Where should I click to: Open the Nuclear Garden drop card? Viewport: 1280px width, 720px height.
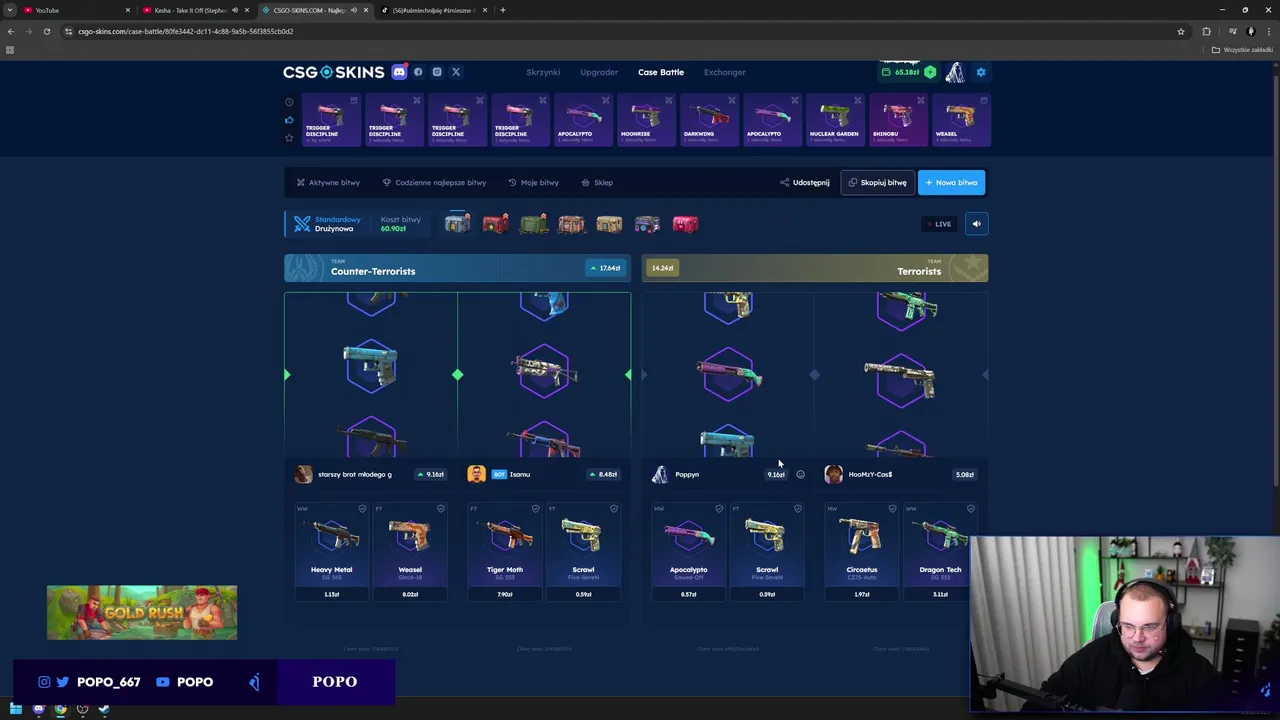[835, 120]
